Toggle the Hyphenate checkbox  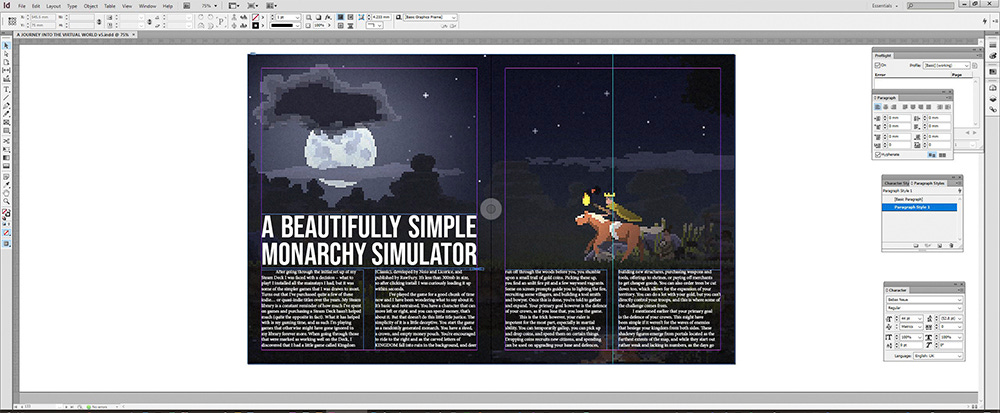pyautogui.click(x=878, y=155)
